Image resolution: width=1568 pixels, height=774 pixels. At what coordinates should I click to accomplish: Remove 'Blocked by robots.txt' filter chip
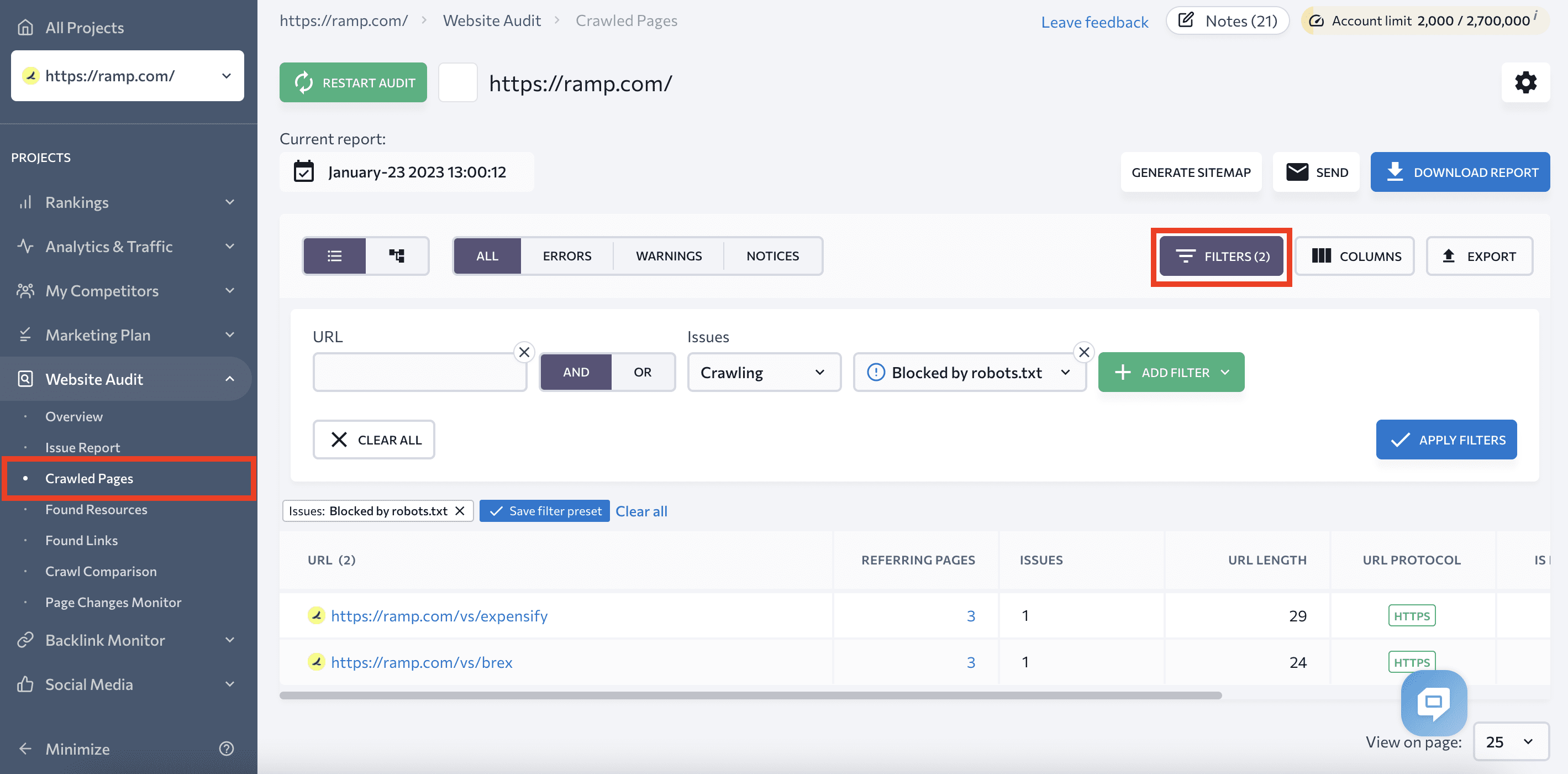(x=460, y=511)
